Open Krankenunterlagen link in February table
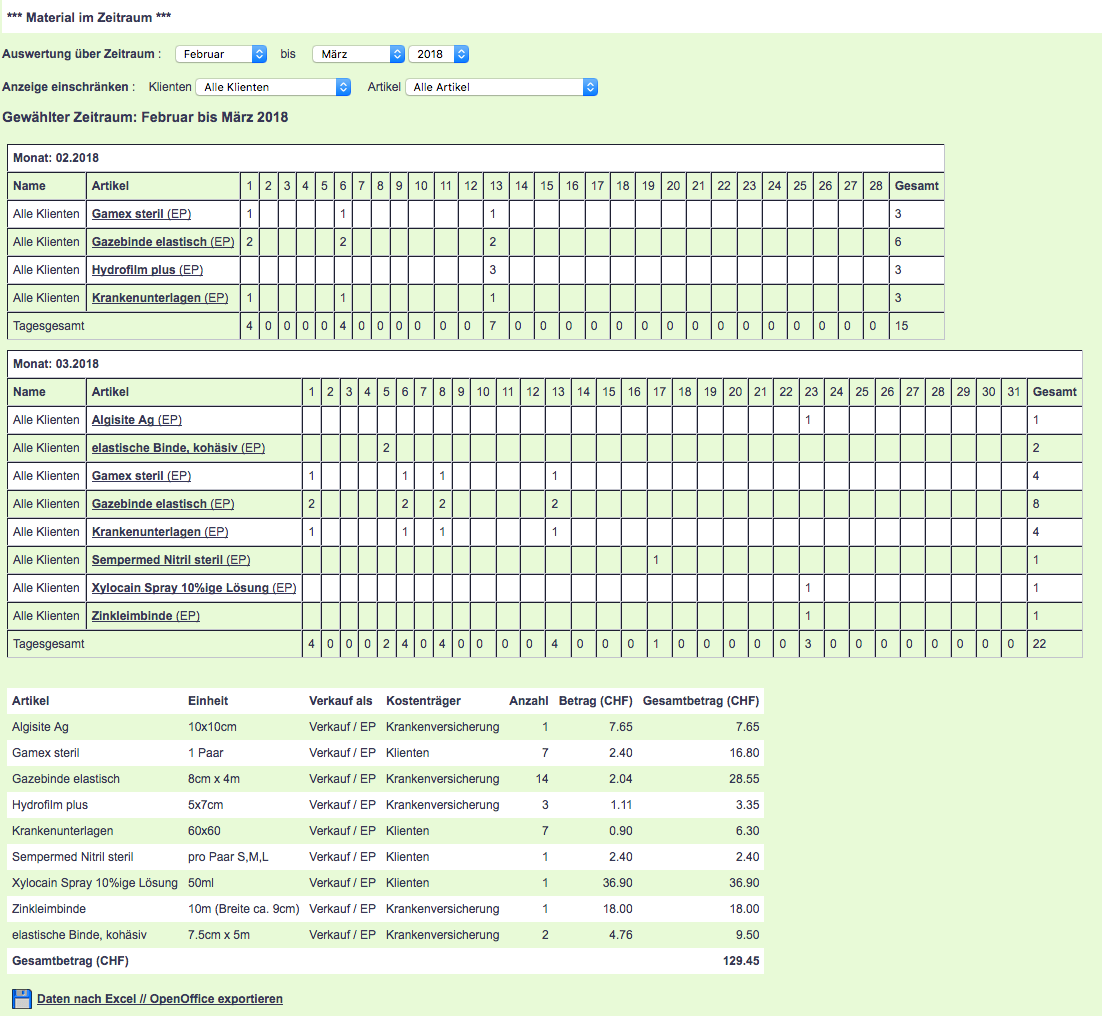This screenshot has width=1102, height=1016. 147,298
